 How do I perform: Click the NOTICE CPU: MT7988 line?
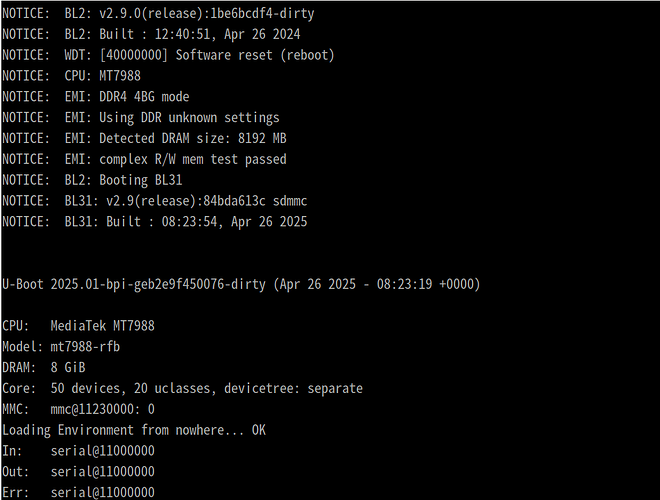click(x=72, y=76)
